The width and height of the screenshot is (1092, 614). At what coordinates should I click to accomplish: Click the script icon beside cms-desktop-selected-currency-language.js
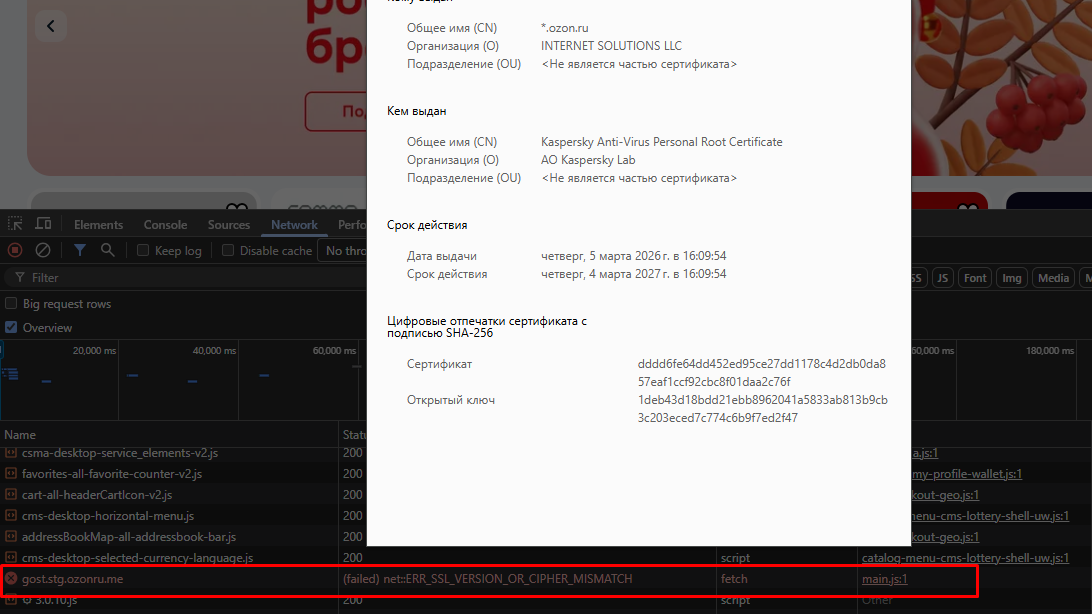(x=10, y=558)
